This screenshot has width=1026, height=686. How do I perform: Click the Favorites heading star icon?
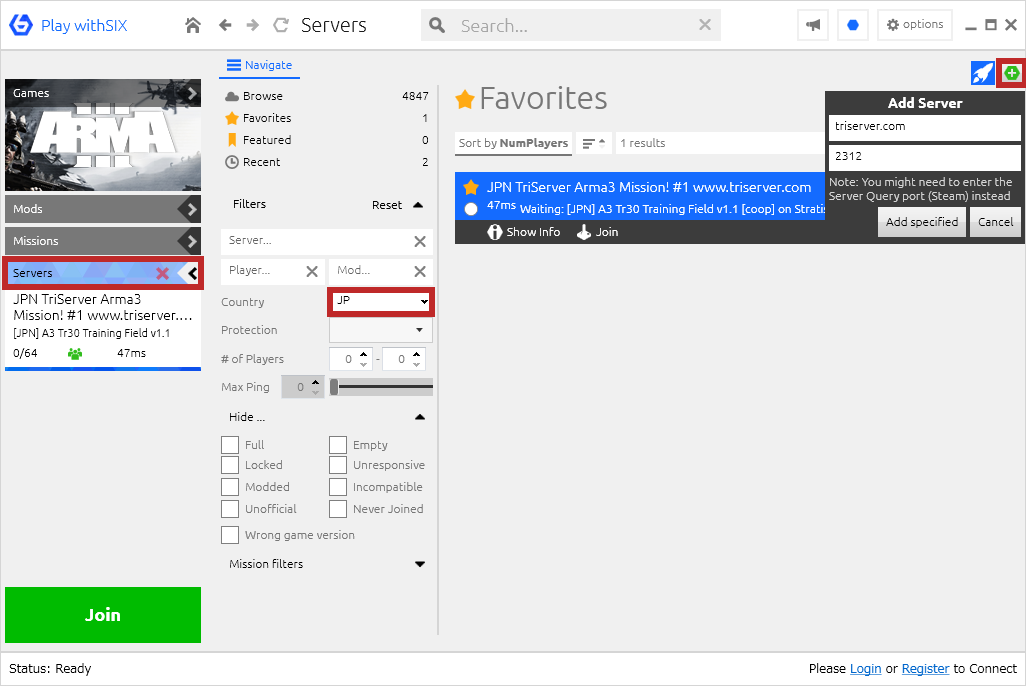[x=465, y=99]
